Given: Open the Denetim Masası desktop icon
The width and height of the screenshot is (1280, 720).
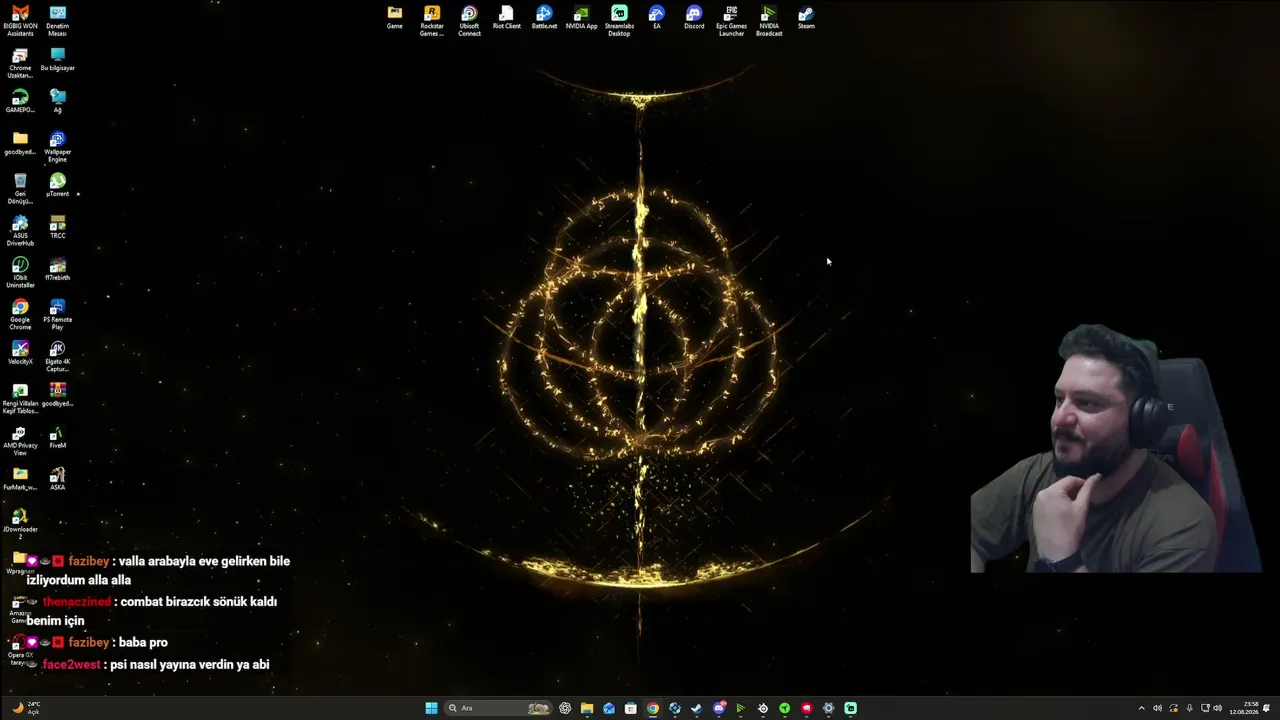Looking at the screenshot, I should tap(58, 20).
